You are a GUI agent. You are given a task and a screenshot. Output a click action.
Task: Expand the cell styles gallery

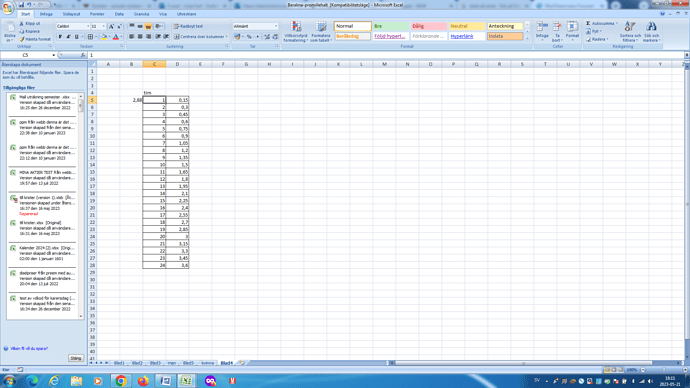pos(527,39)
